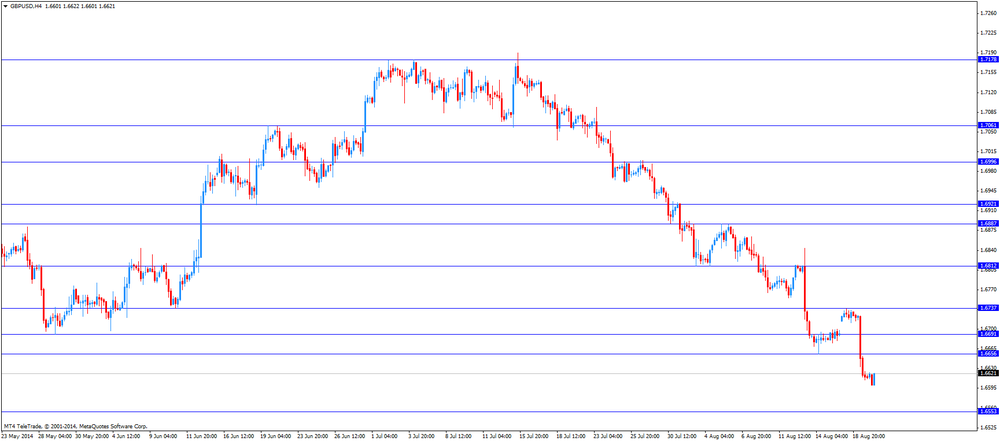Click the 8 Jul 12:00 time label
This screenshot has width=1000, height=441.
[x=461, y=437]
